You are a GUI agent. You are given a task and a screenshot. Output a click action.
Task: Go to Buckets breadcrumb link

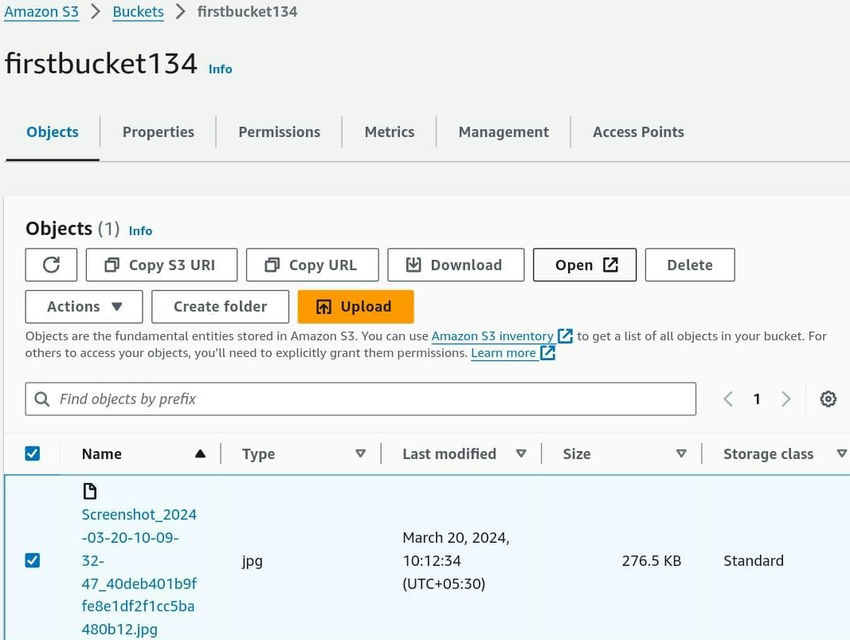[x=138, y=12]
